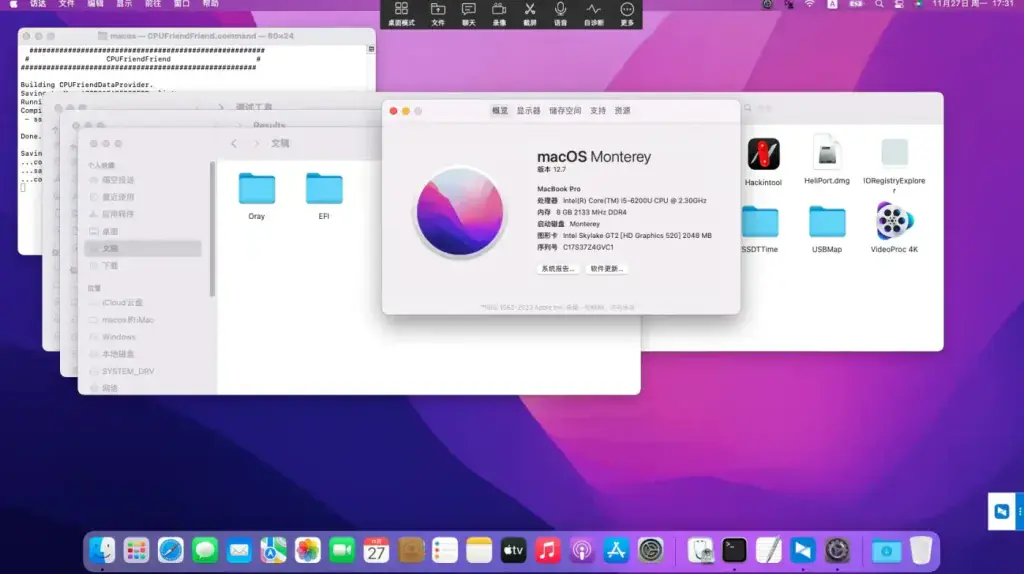Open Terminal from the Dock
This screenshot has height=574, width=1024.
(x=734, y=550)
